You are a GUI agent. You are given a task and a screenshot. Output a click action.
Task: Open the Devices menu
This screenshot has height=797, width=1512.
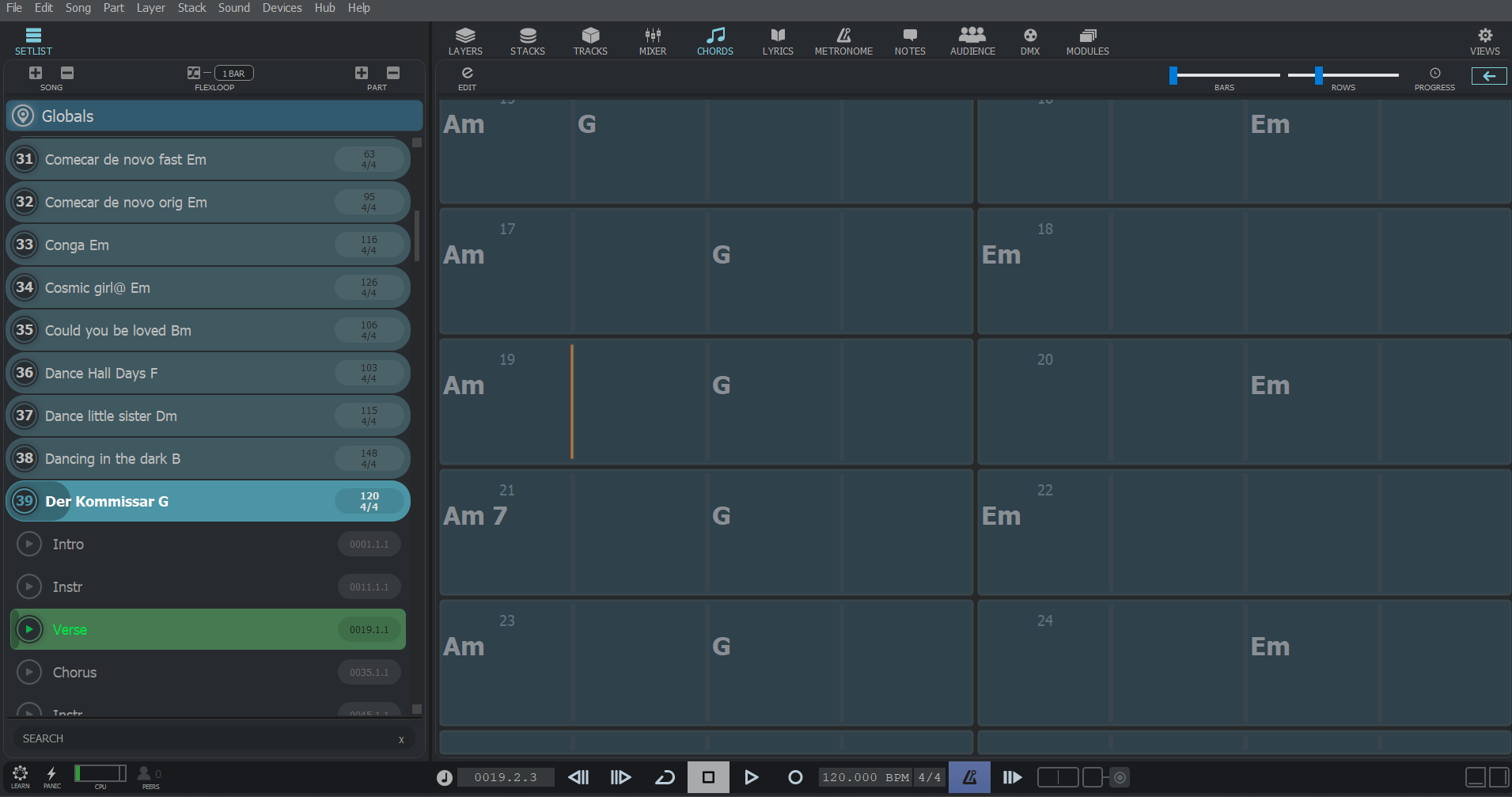tap(282, 8)
